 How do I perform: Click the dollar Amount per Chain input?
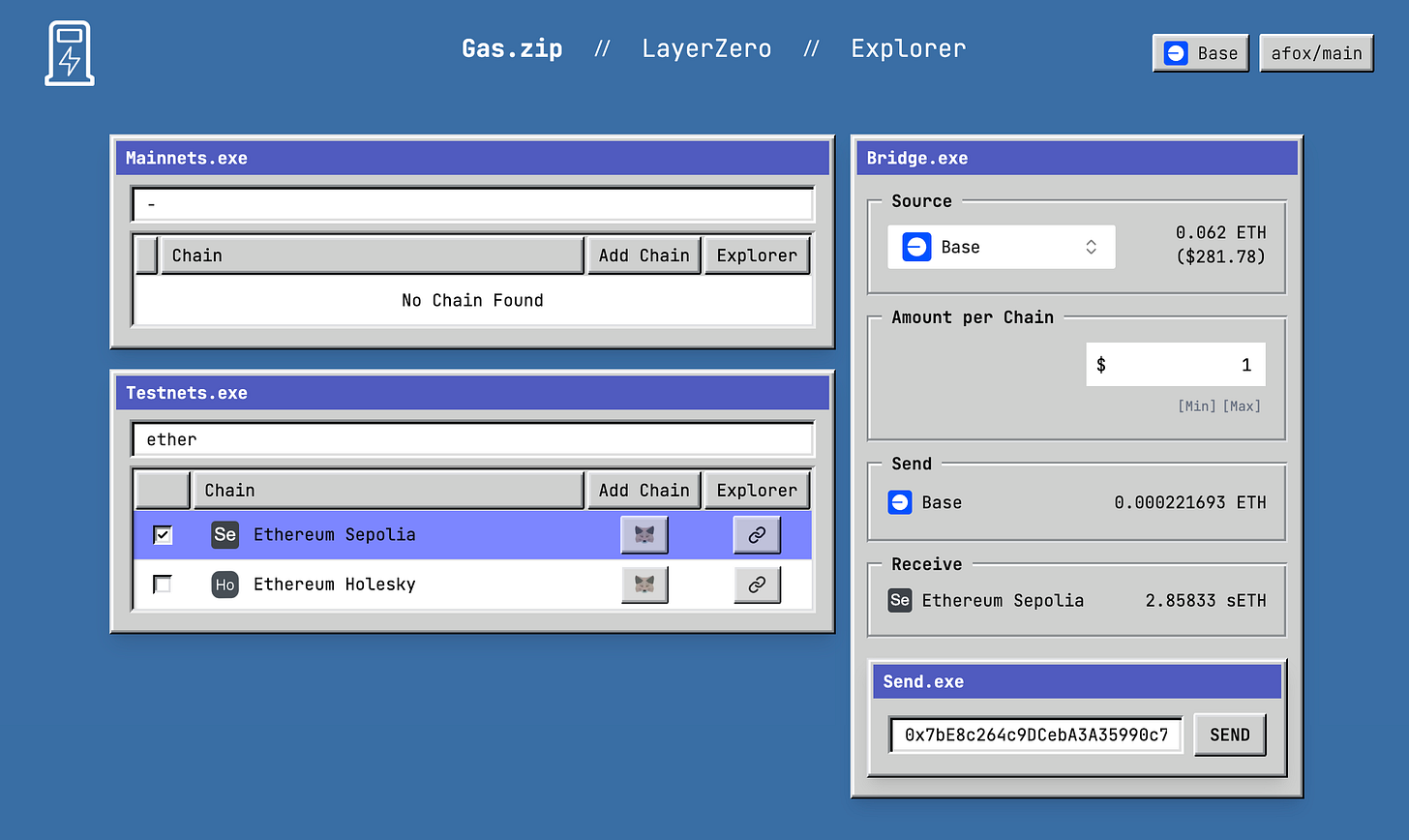(x=1176, y=365)
